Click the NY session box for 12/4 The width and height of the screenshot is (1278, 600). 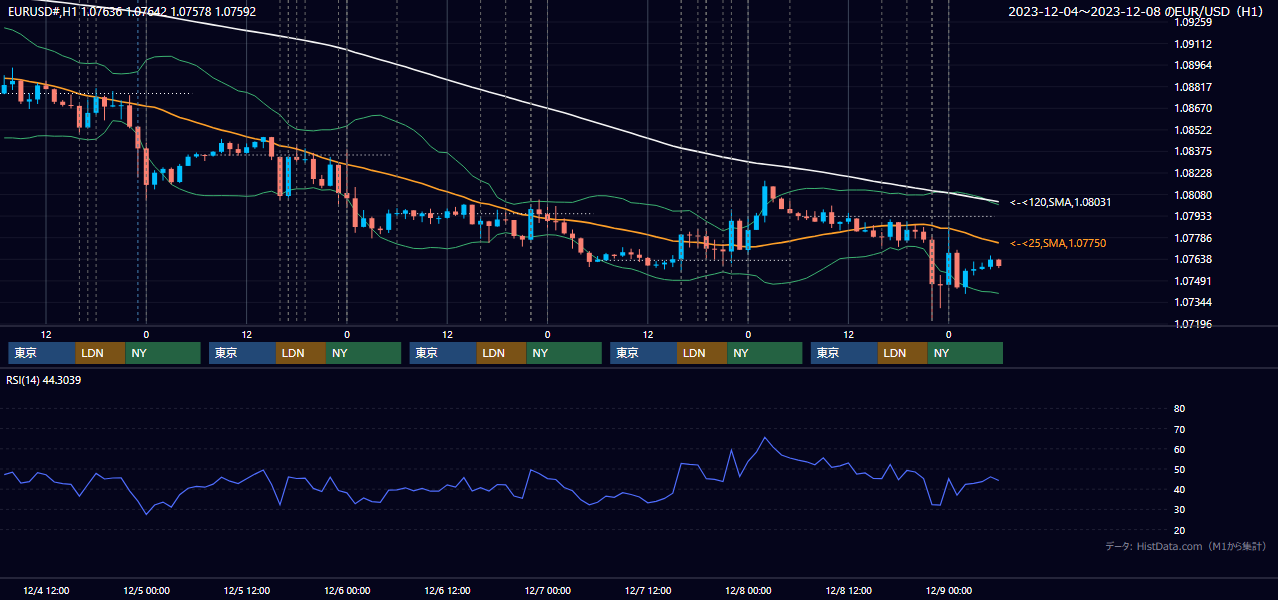point(163,353)
